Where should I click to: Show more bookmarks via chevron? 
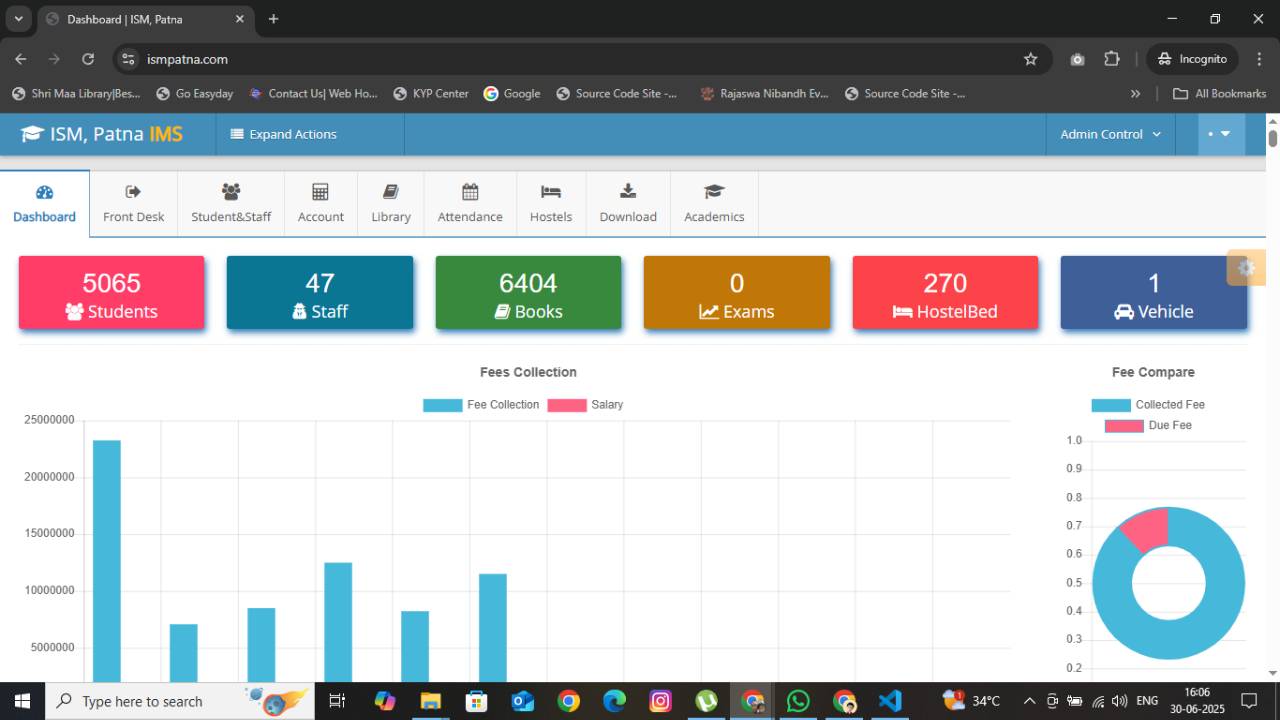[1135, 93]
